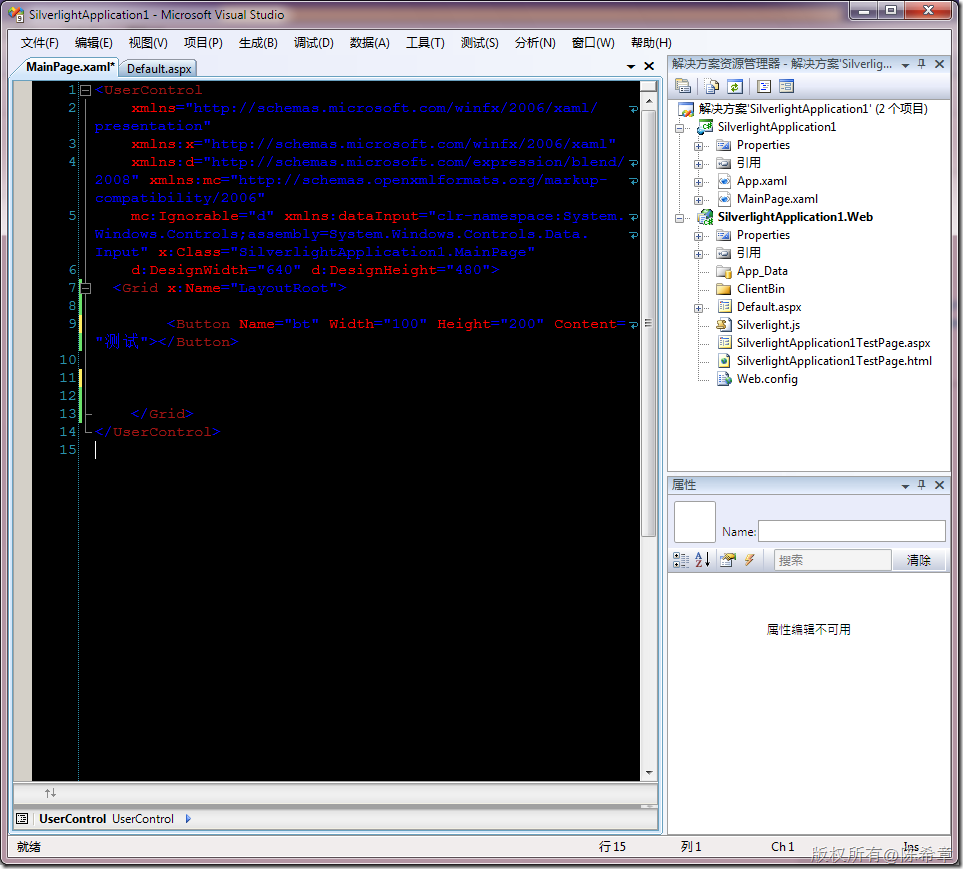Open the active files dropdown arrow beside tabs
Screen dimensions: 963x869
coord(631,66)
